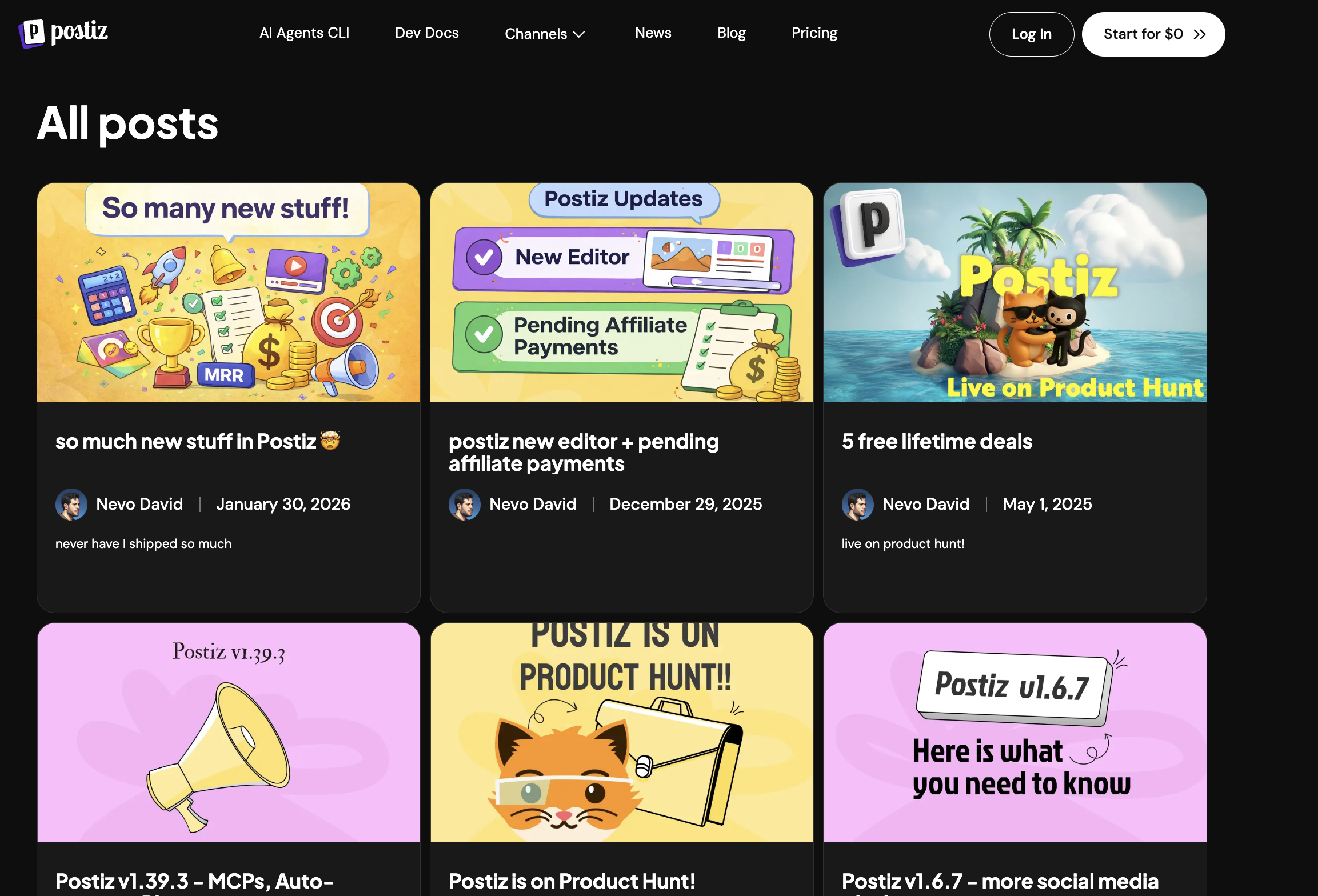
Task: Open the '5 free lifetime deals' post title
Action: coord(937,441)
